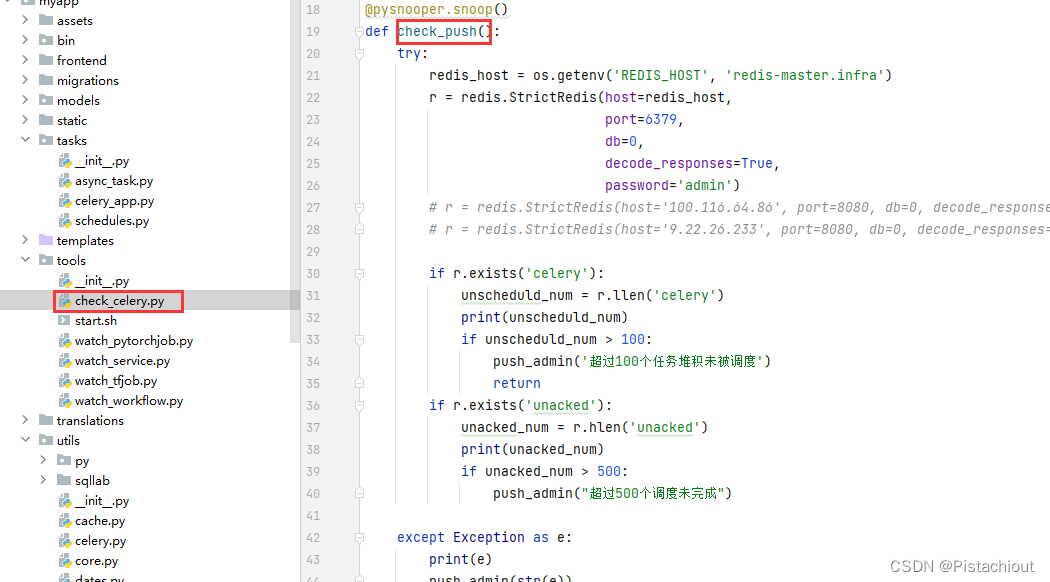Click the migrations folder icon
The image size is (1050, 582).
coord(46,80)
